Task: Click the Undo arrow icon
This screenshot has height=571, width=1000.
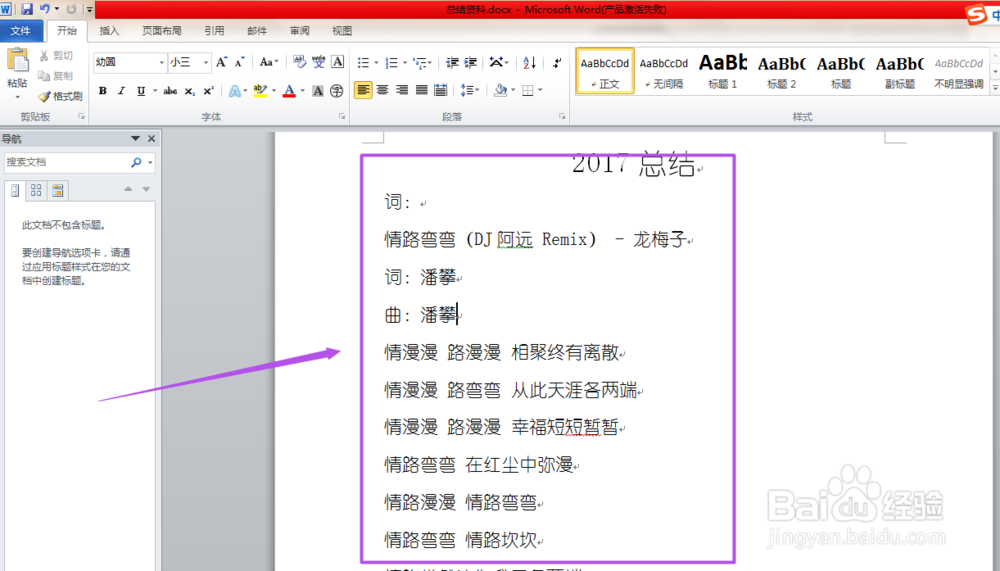Action: tap(44, 9)
